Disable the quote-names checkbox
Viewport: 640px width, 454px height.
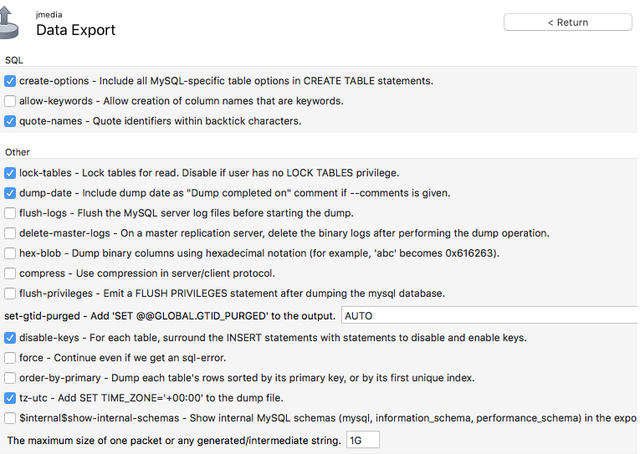pos(10,121)
